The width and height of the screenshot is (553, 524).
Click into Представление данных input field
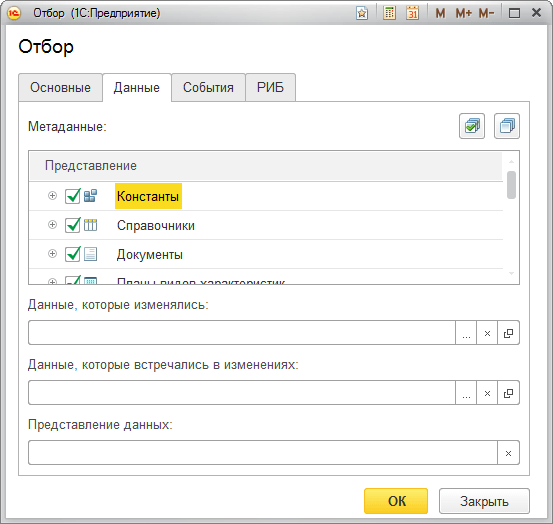263,452
